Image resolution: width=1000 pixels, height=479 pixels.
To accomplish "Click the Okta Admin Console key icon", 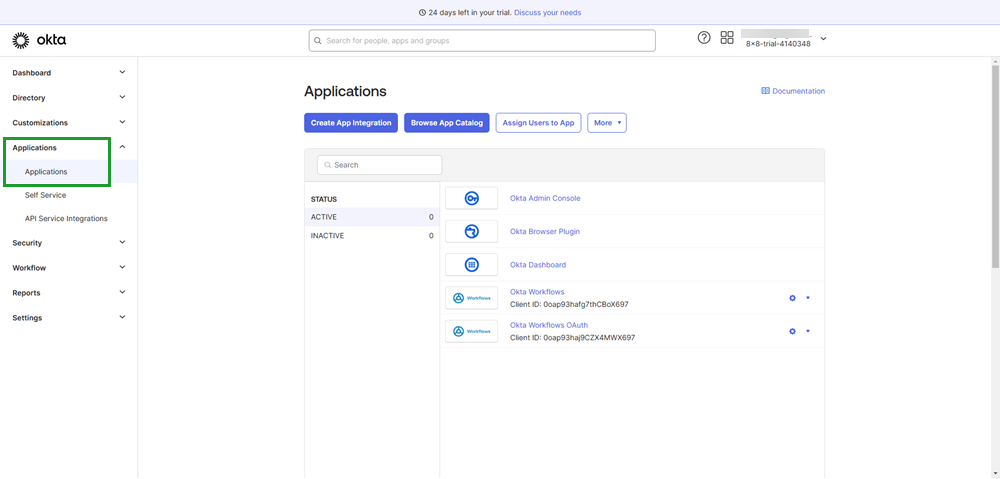I will (x=471, y=198).
